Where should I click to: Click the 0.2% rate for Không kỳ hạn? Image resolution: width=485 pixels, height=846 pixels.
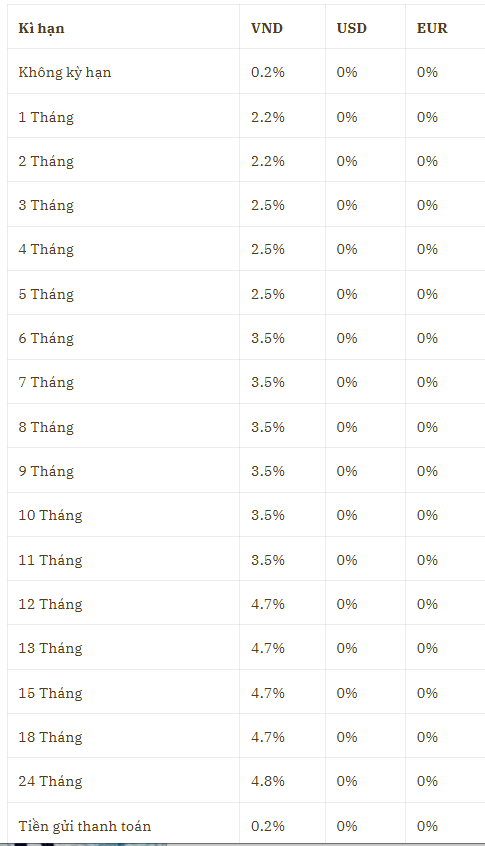pyautogui.click(x=268, y=72)
